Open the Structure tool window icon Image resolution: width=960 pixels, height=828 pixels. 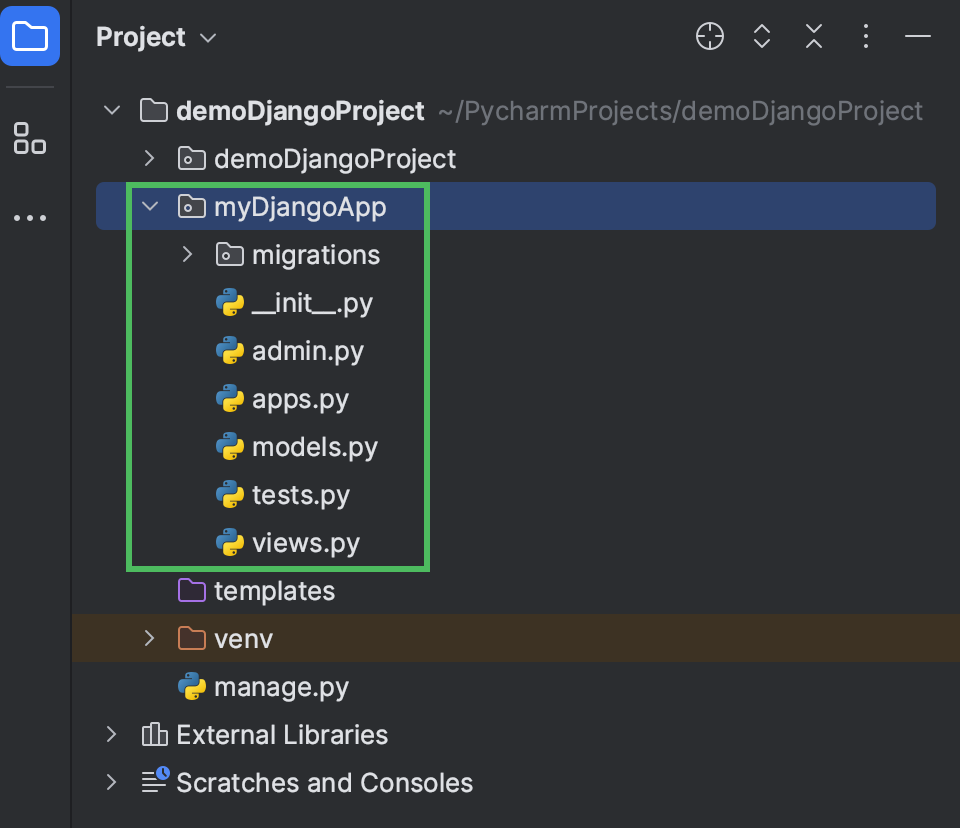pos(30,139)
